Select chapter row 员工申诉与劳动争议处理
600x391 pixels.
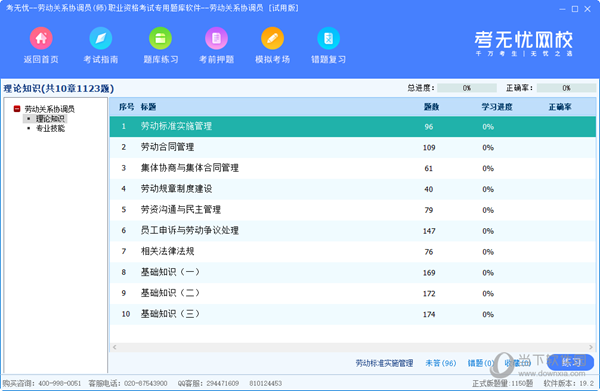click(x=352, y=231)
